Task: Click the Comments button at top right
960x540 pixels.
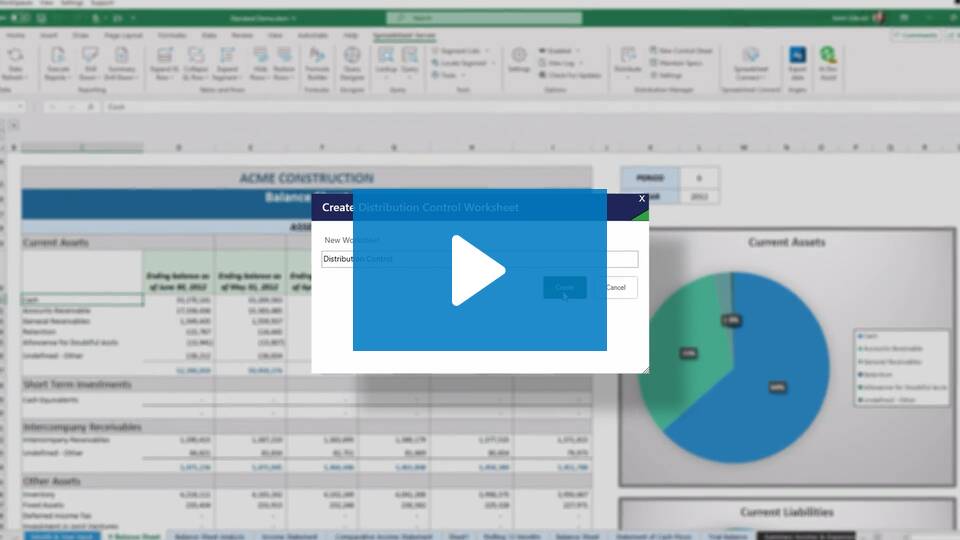Action: pos(915,36)
